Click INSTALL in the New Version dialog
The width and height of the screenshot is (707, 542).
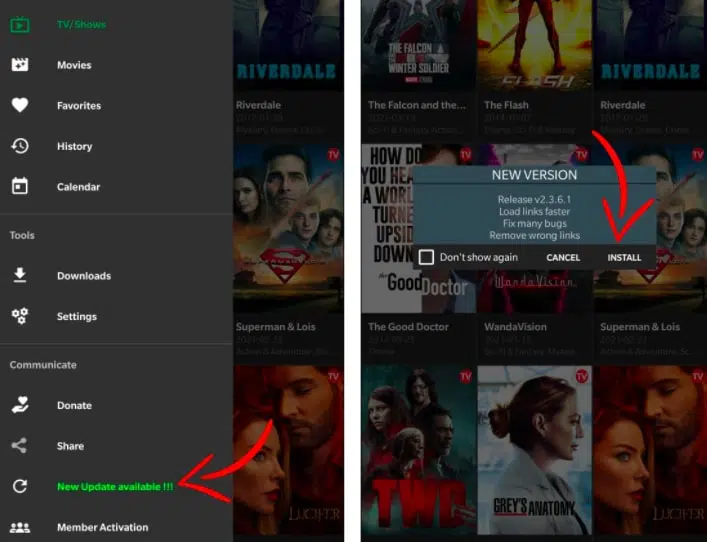point(624,257)
